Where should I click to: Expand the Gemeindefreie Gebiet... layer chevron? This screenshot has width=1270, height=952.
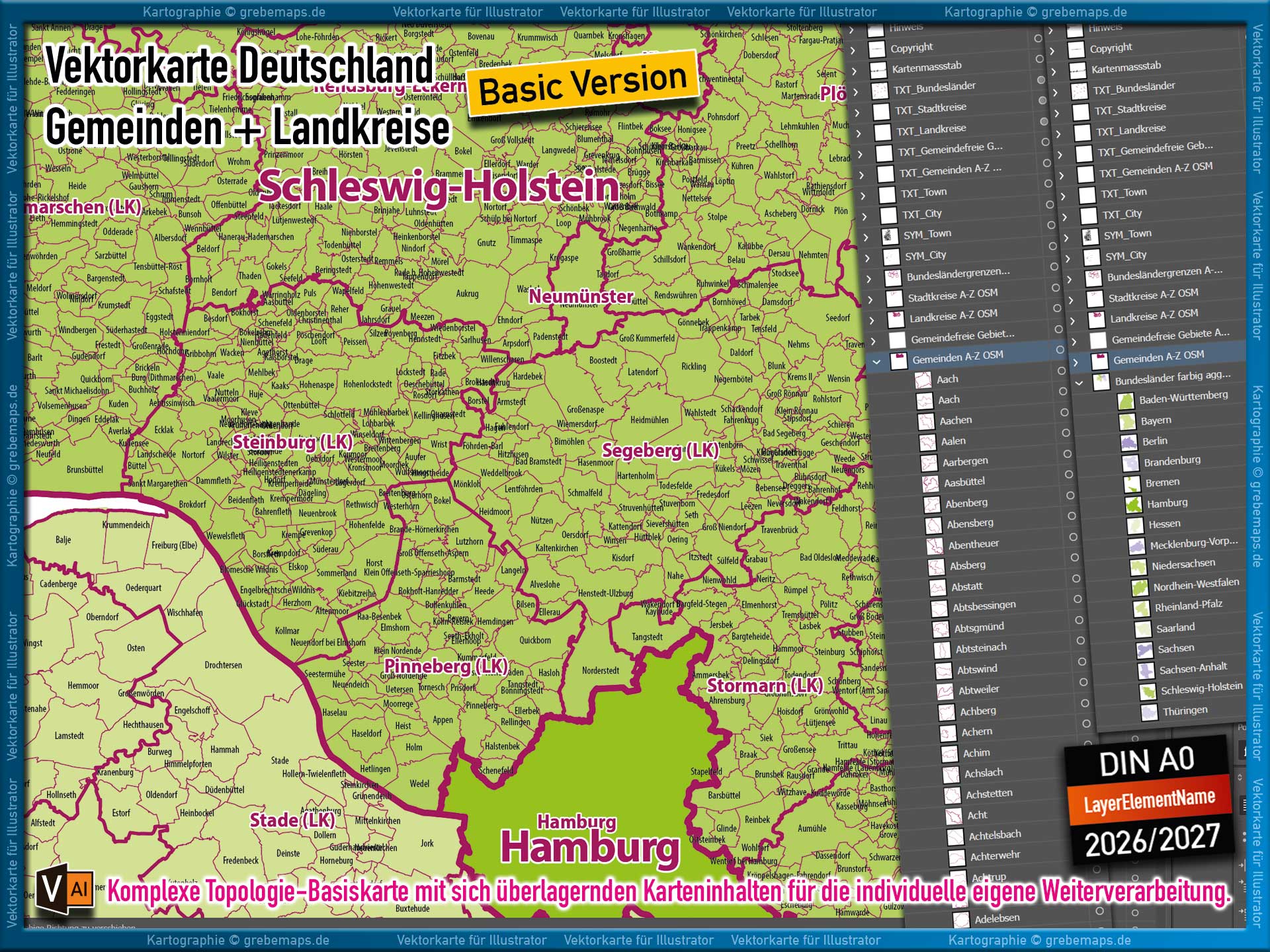pos(874,341)
